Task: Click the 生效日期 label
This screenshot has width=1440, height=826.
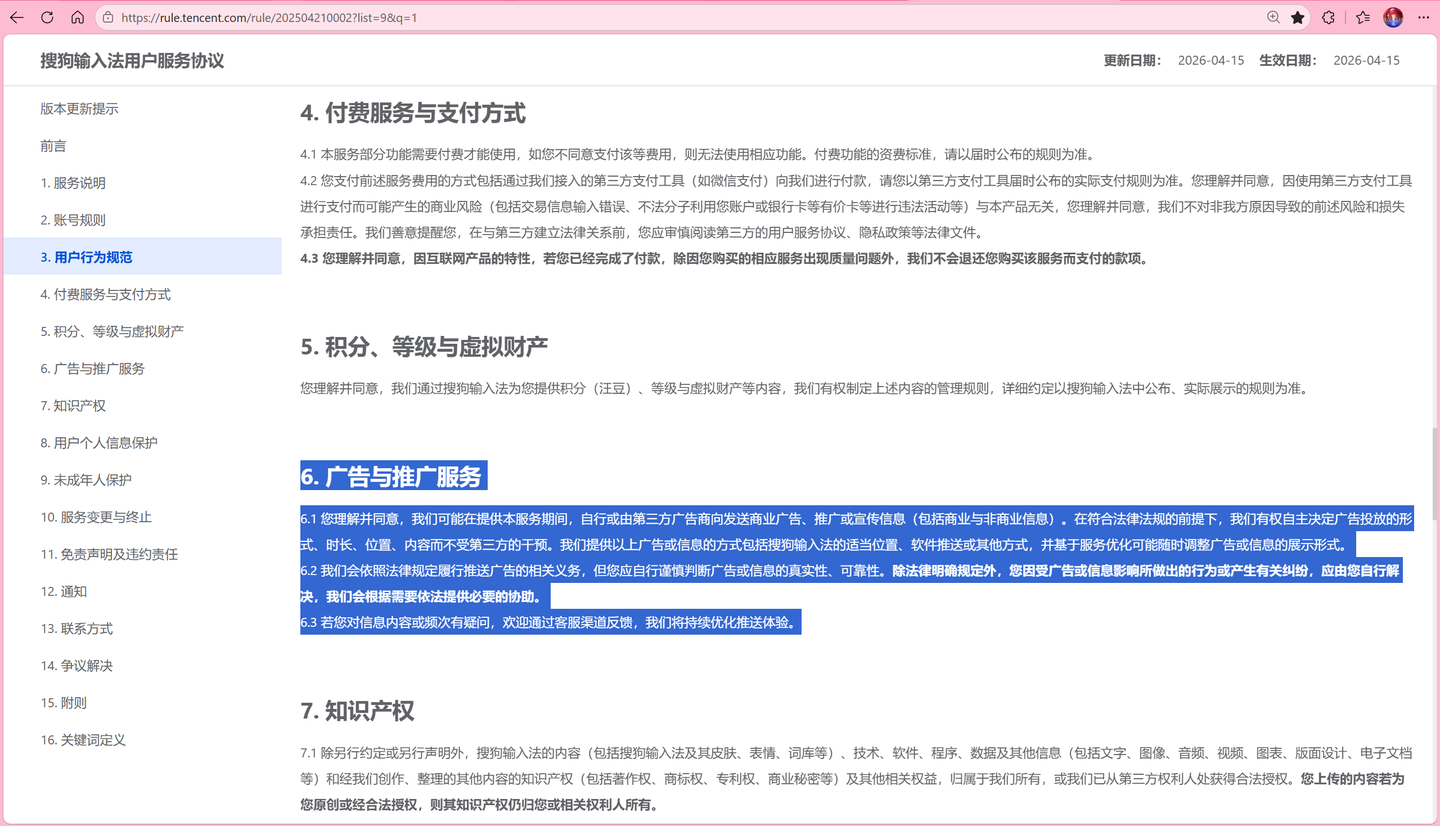Action: click(x=1288, y=60)
